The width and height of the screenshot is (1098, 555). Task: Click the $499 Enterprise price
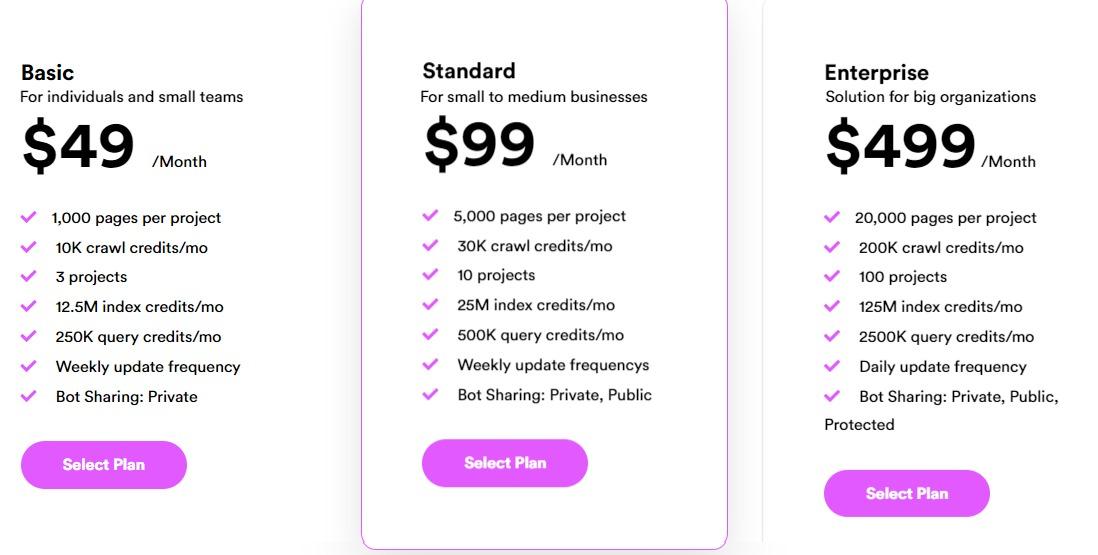click(901, 146)
